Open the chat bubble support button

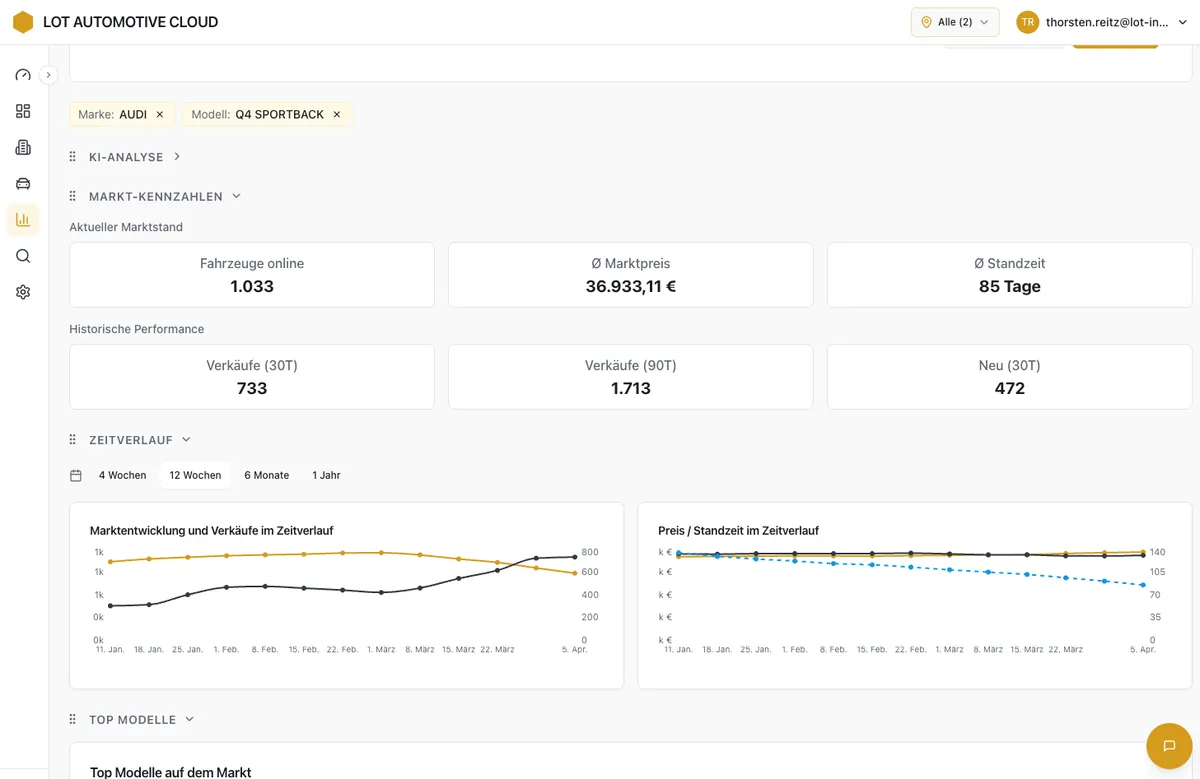point(1168,746)
